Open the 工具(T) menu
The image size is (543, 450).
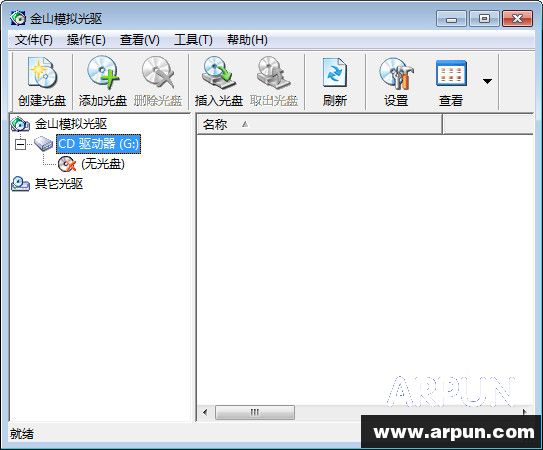tap(193, 40)
